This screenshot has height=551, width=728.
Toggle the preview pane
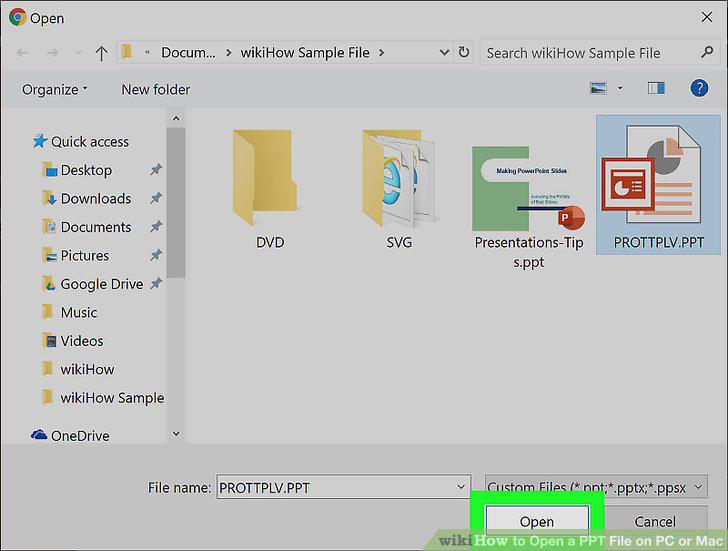pyautogui.click(x=656, y=88)
